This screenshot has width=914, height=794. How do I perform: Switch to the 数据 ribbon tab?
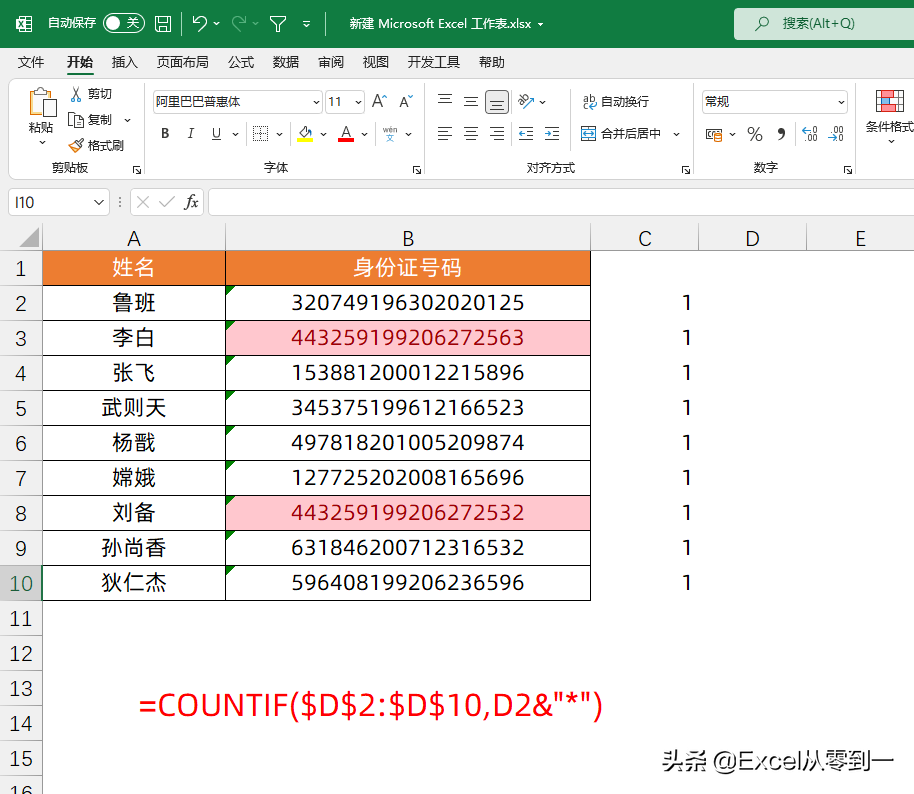coord(286,62)
